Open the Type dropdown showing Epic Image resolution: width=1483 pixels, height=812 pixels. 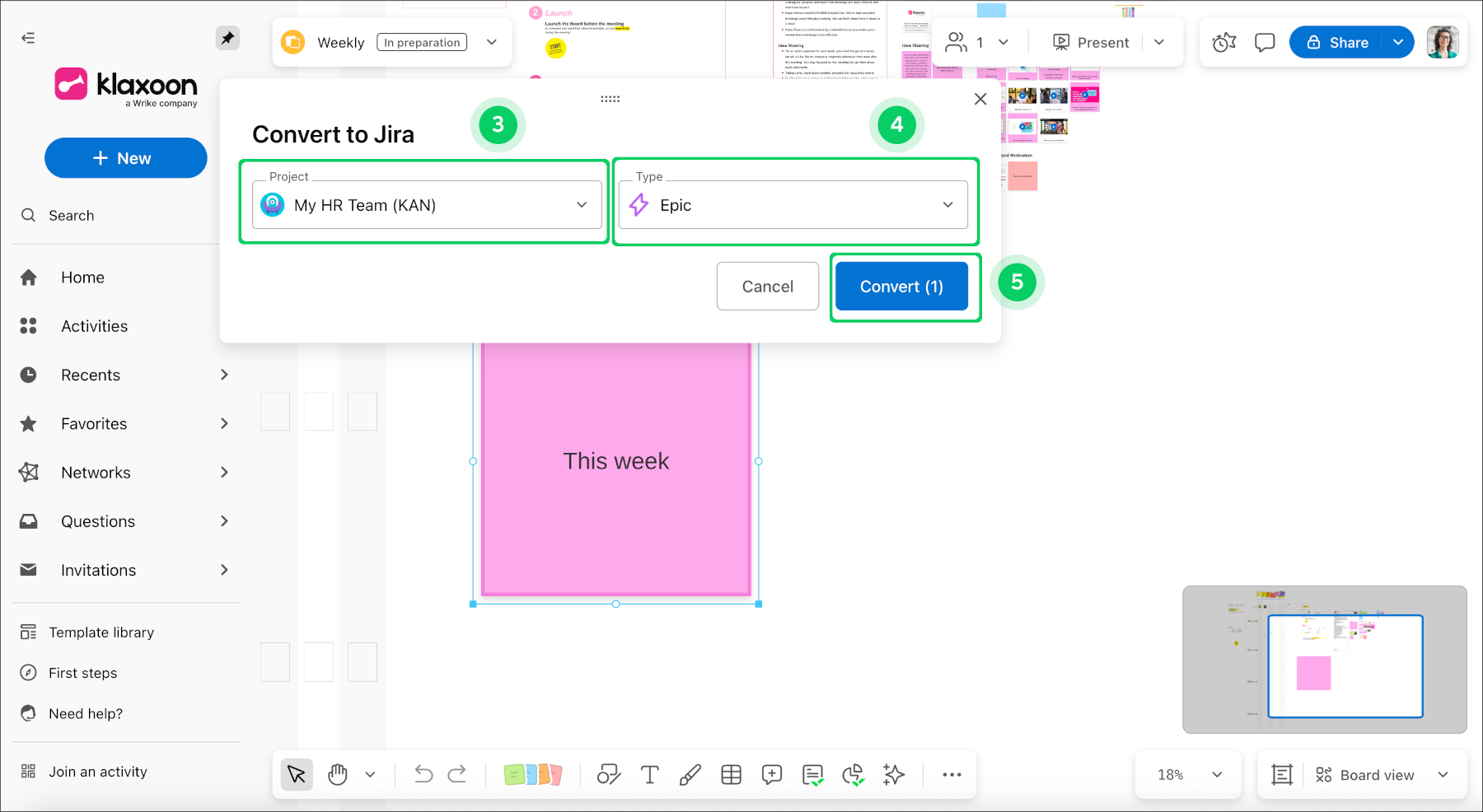click(793, 205)
